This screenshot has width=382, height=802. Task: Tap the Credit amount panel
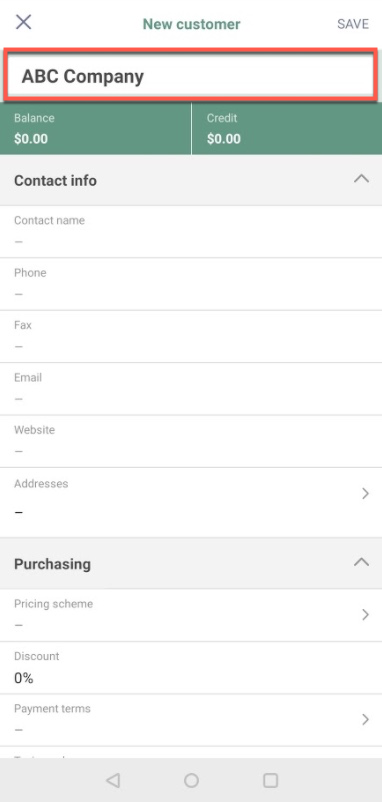pos(287,128)
